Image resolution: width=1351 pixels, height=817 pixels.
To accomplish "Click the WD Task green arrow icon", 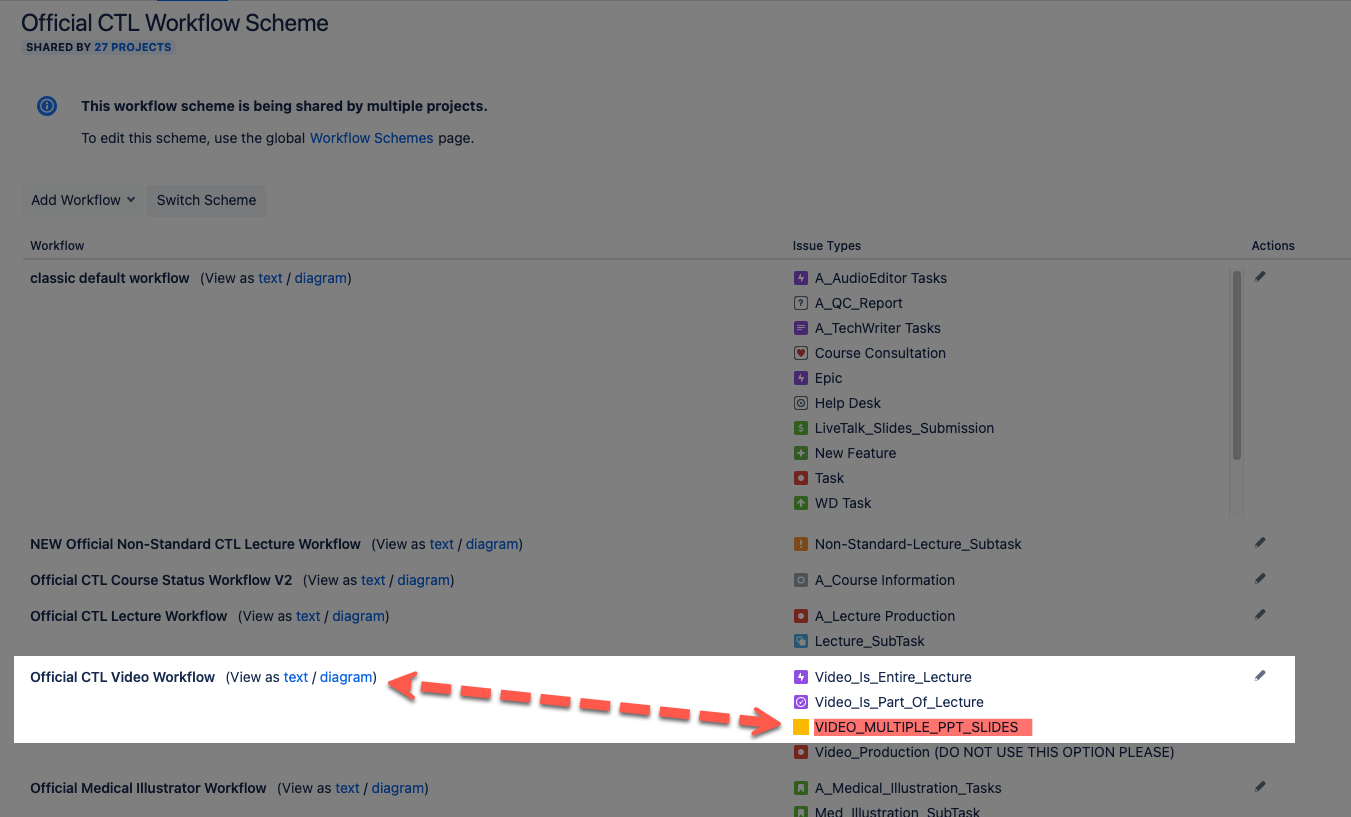I will 800,503.
